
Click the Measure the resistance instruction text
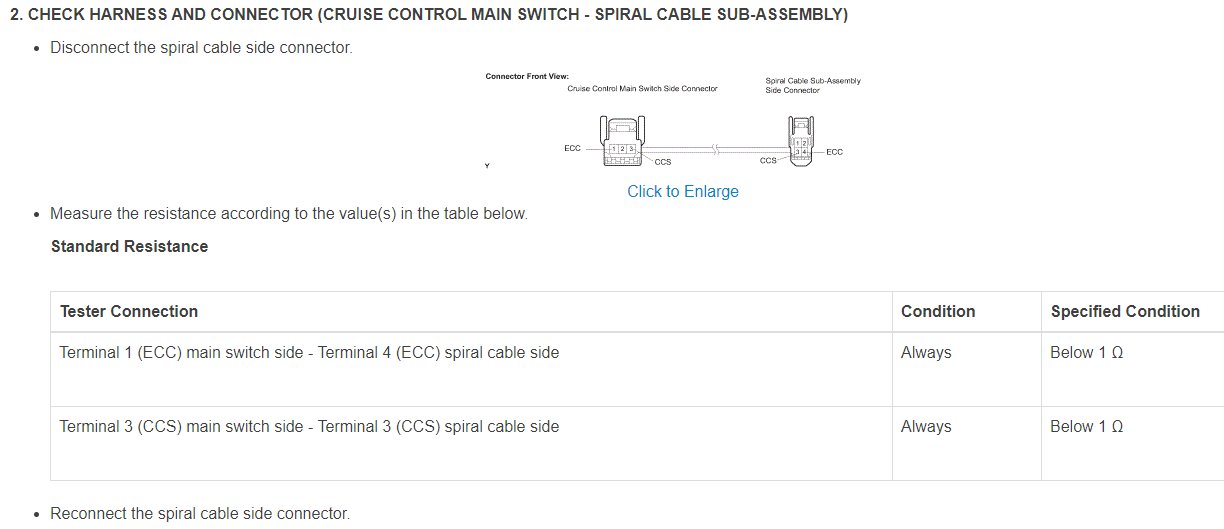click(289, 213)
